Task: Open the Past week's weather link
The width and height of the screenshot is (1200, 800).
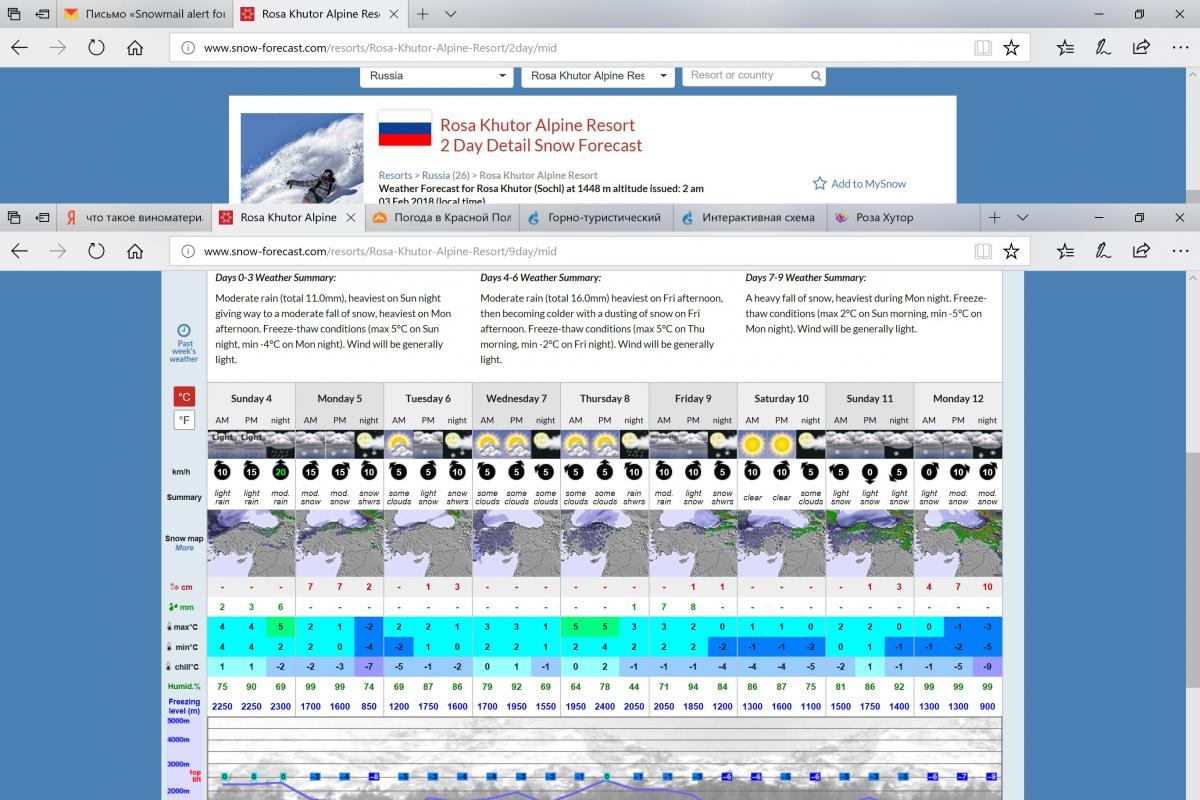Action: pos(184,351)
